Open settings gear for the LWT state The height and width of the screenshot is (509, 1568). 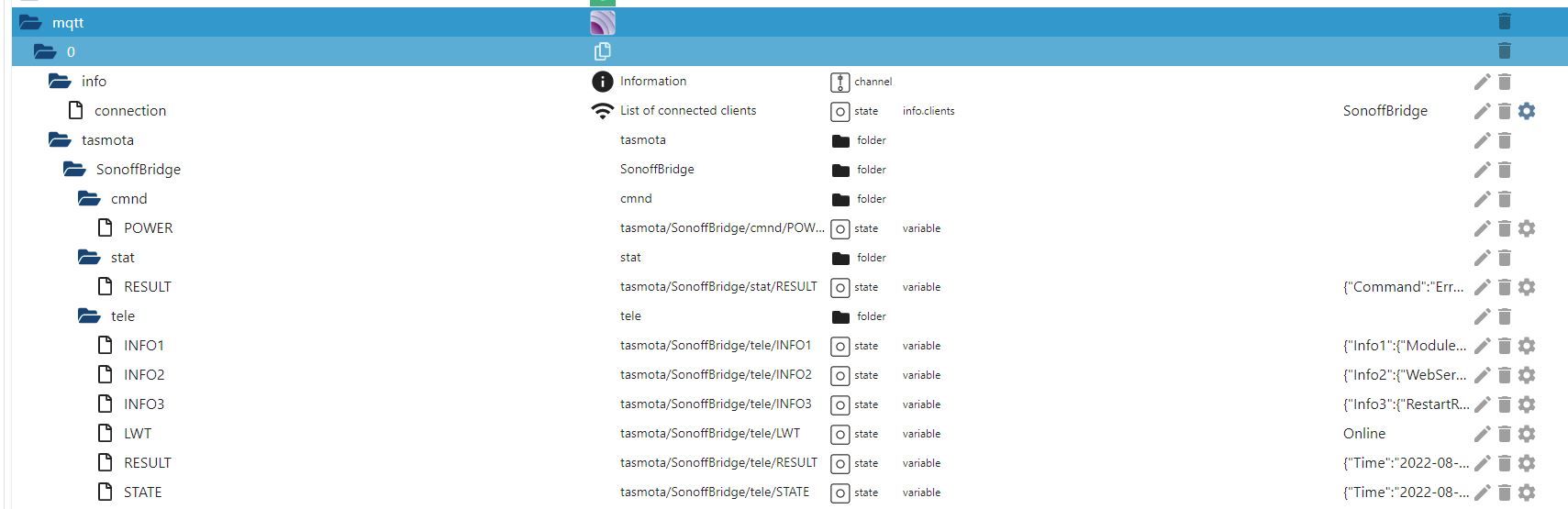(1527, 434)
